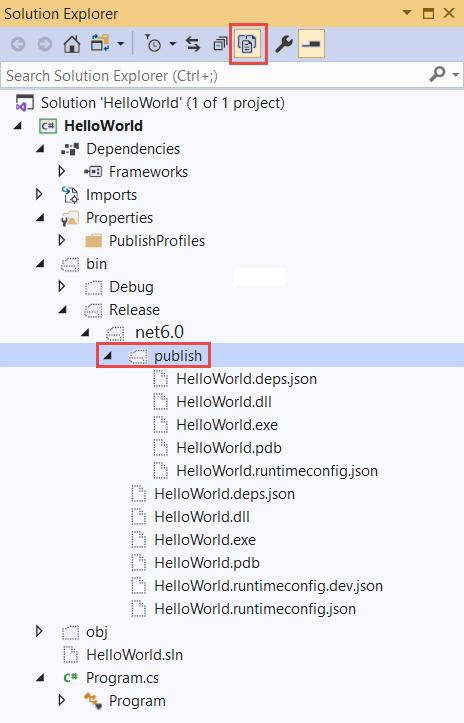The height and width of the screenshot is (723, 464).
Task: Click the Frameworks node icon
Action: click(93, 172)
